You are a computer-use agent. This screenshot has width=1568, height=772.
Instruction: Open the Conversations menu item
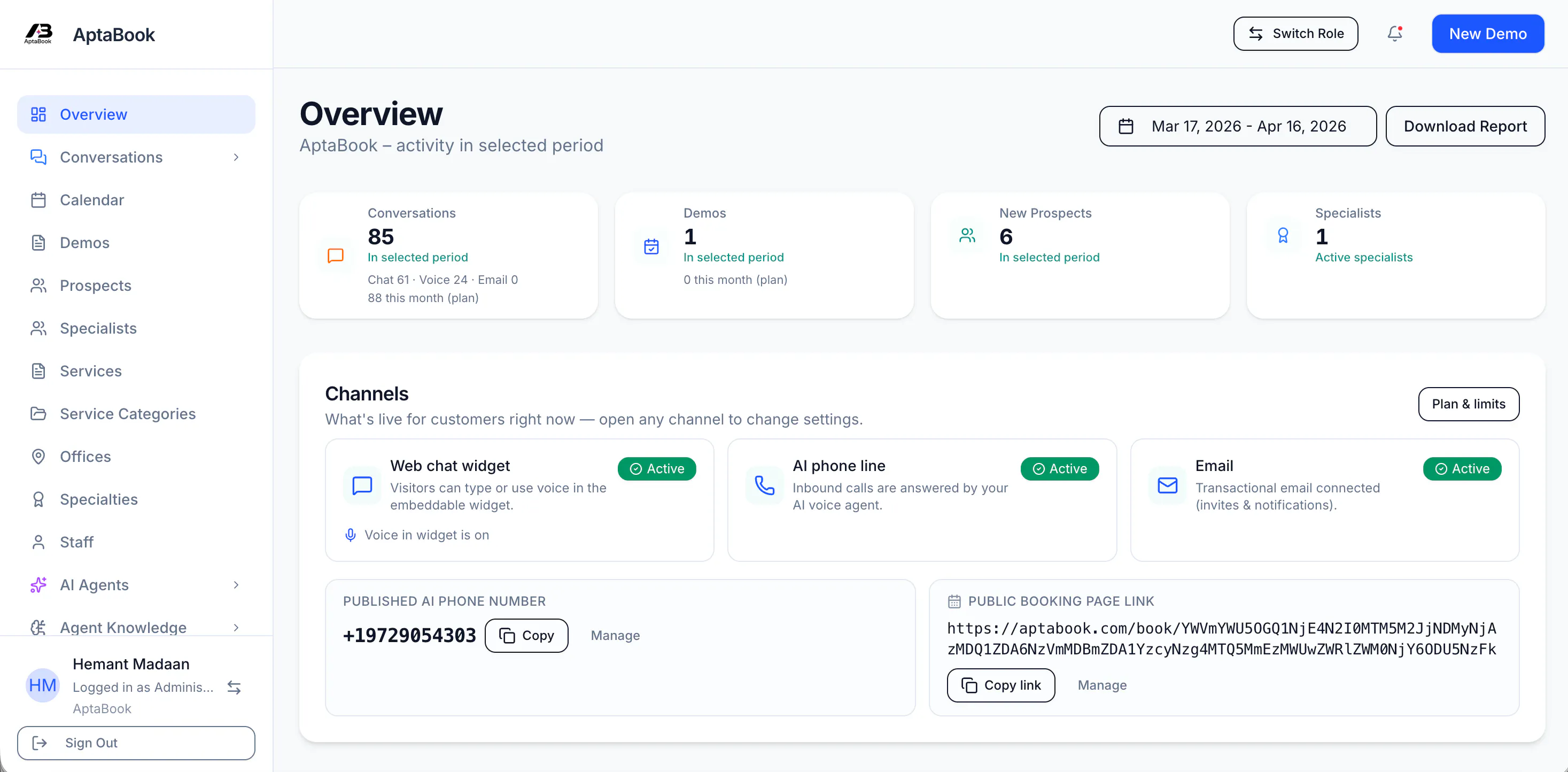136,157
